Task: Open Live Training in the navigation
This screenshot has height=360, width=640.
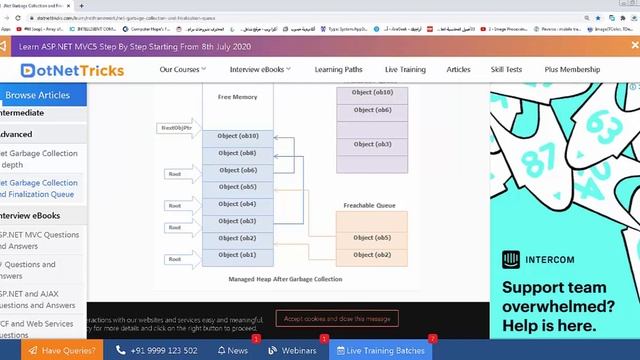Action: click(405, 69)
